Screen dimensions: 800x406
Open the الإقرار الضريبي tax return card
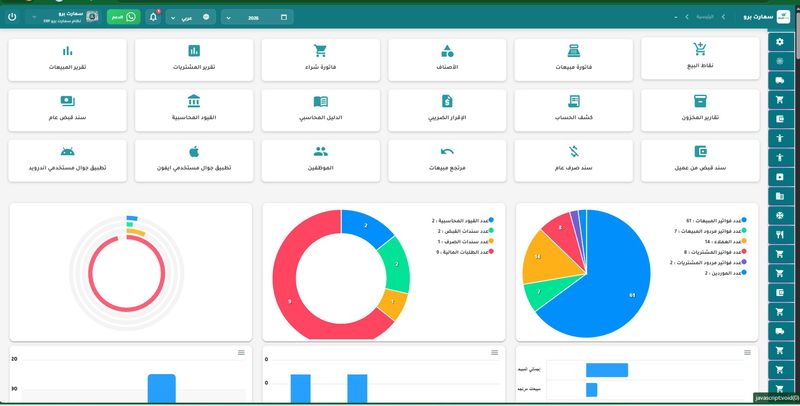[447, 110]
